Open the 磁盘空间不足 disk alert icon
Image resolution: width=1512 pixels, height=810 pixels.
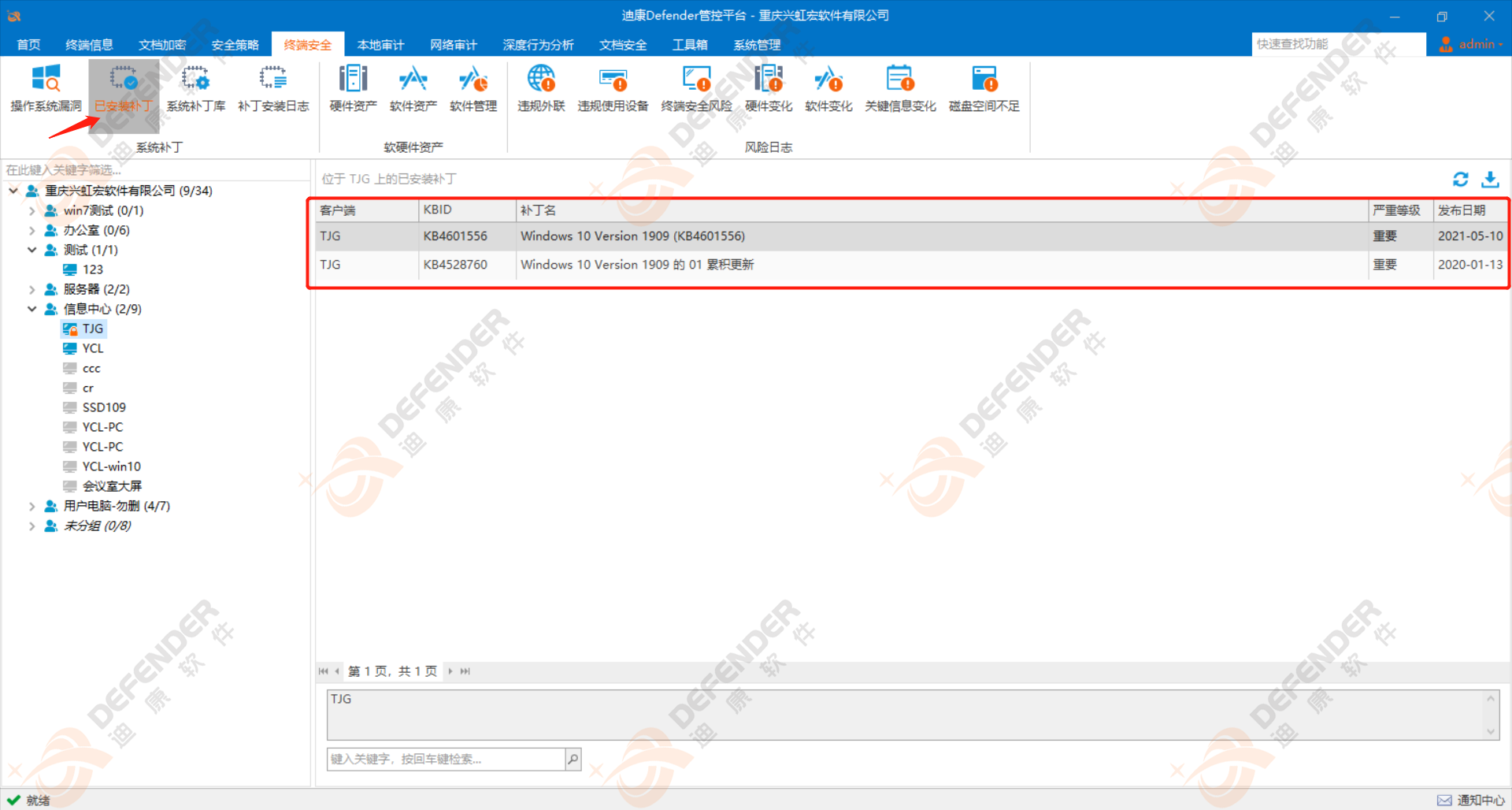tap(984, 88)
